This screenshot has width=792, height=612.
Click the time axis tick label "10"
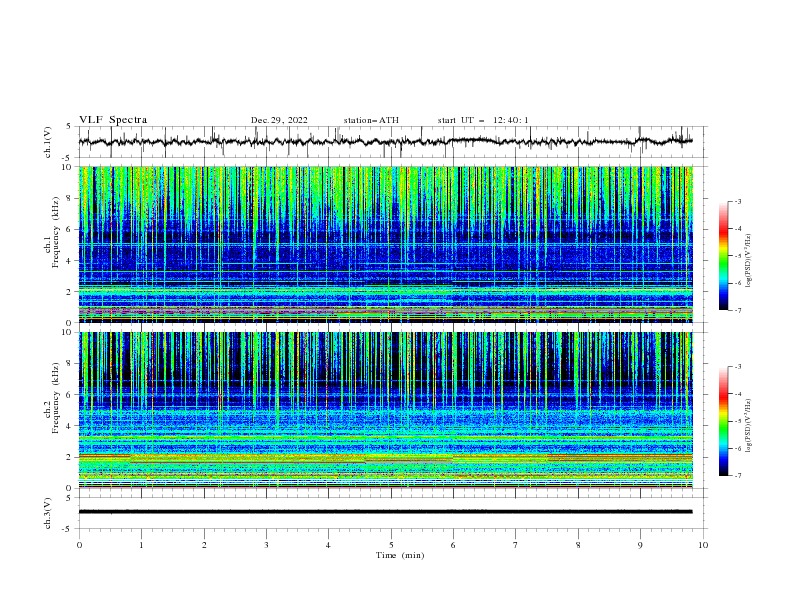tap(703, 545)
